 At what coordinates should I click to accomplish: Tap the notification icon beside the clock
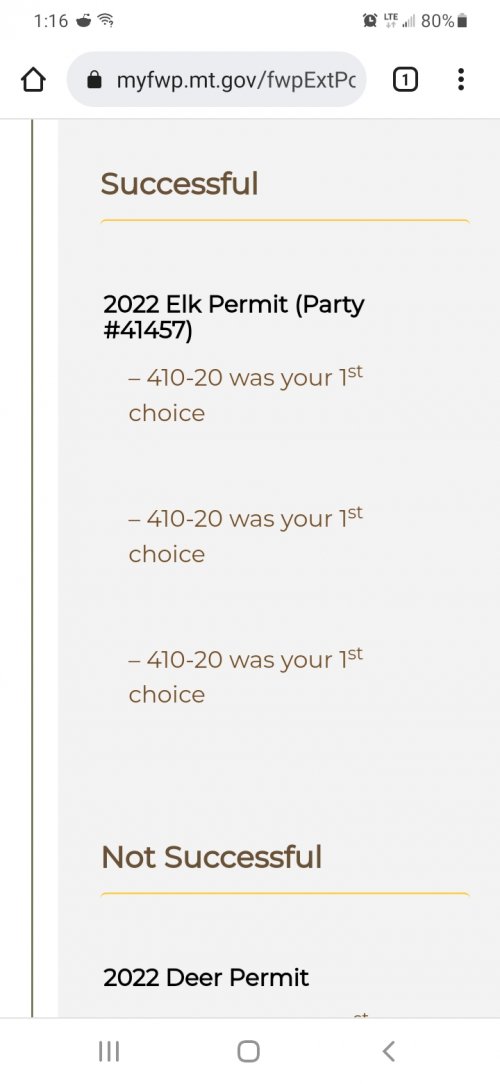(x=84, y=21)
